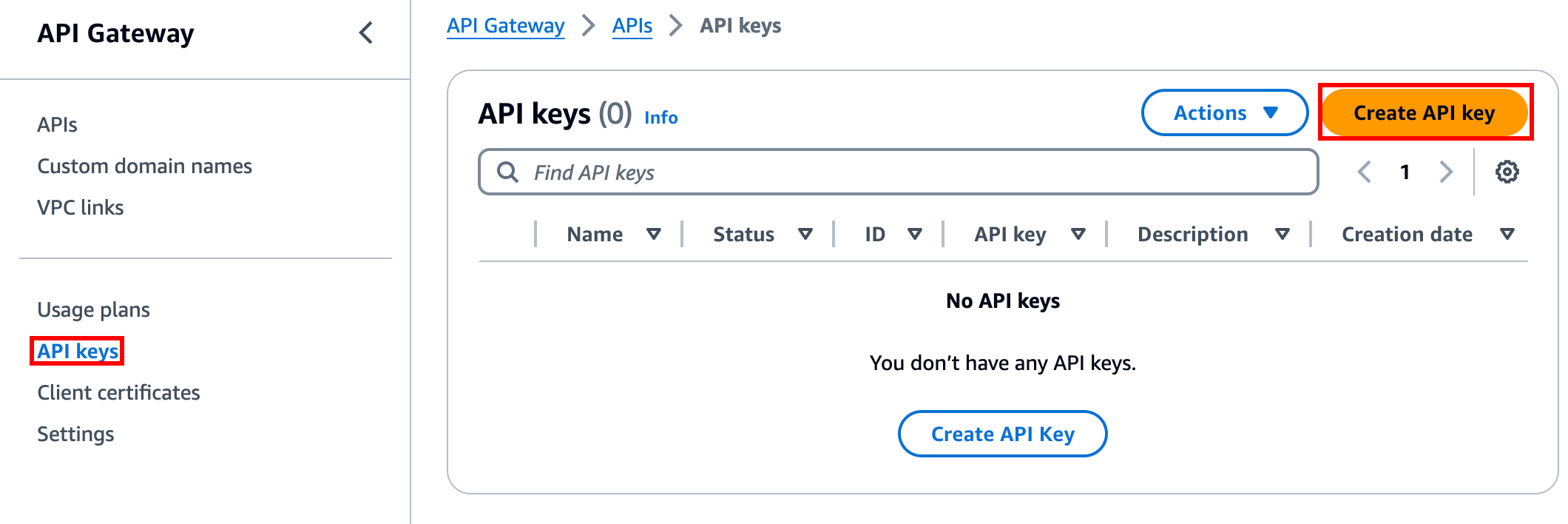
Task: Click the orange Create API key button
Action: click(x=1424, y=112)
